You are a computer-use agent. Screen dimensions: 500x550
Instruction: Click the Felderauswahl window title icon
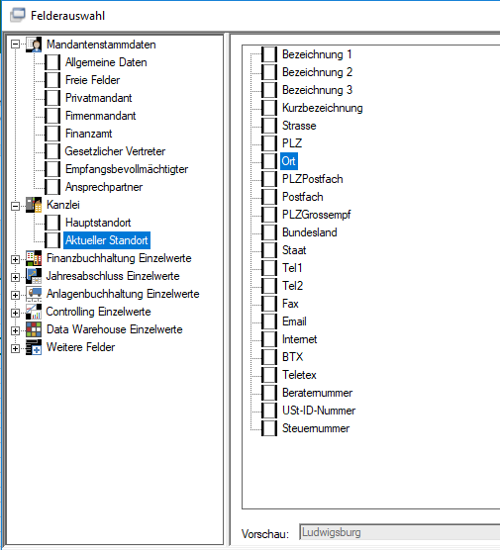18,15
